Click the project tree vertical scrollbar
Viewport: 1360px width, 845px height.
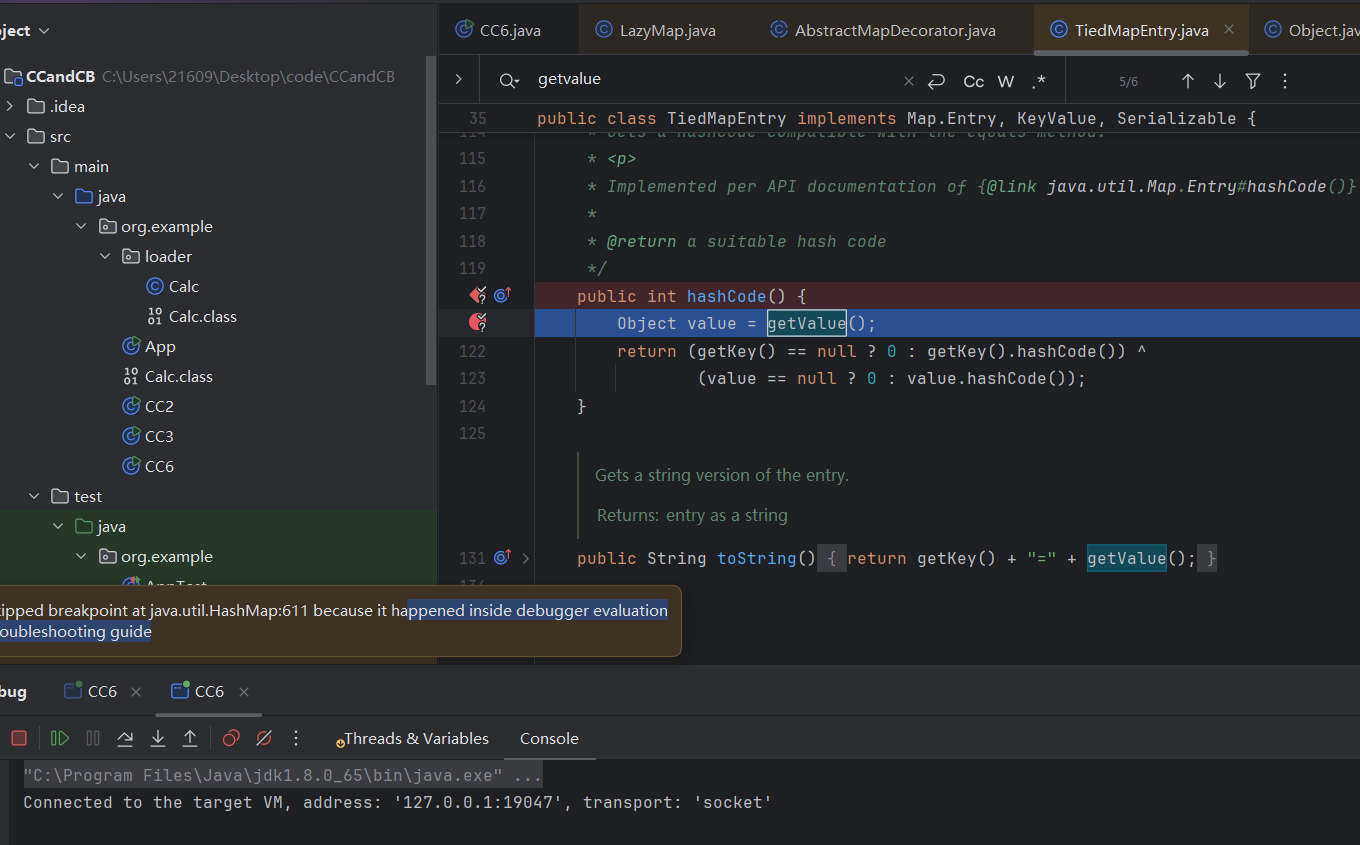(x=432, y=220)
